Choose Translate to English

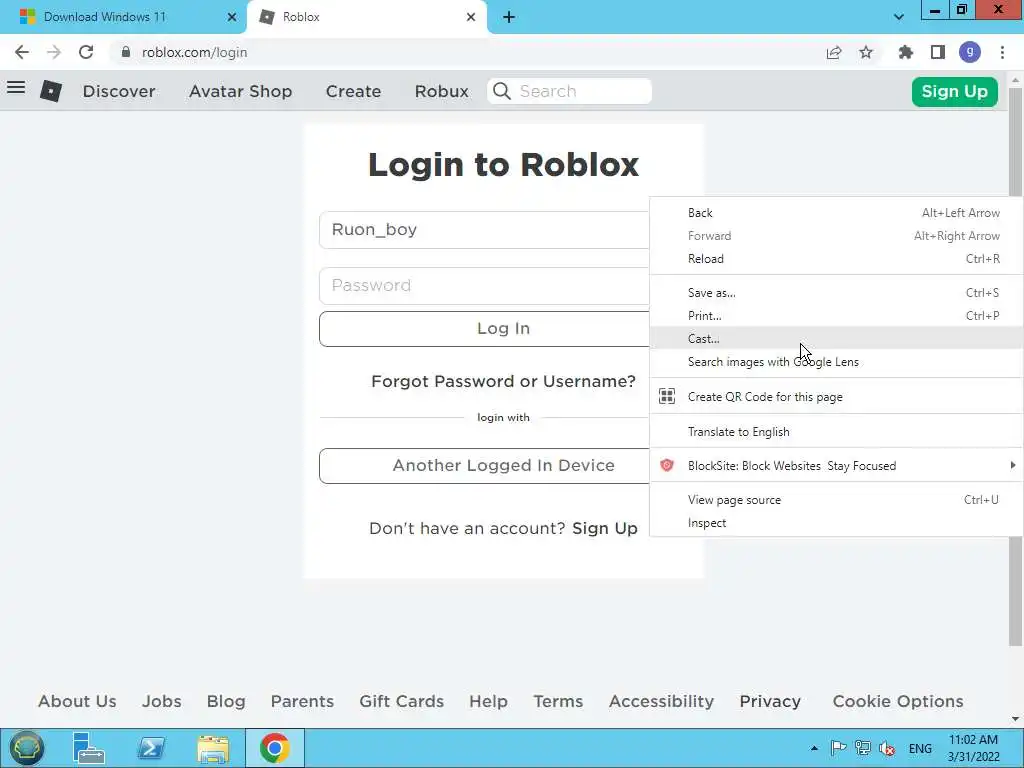point(837,432)
